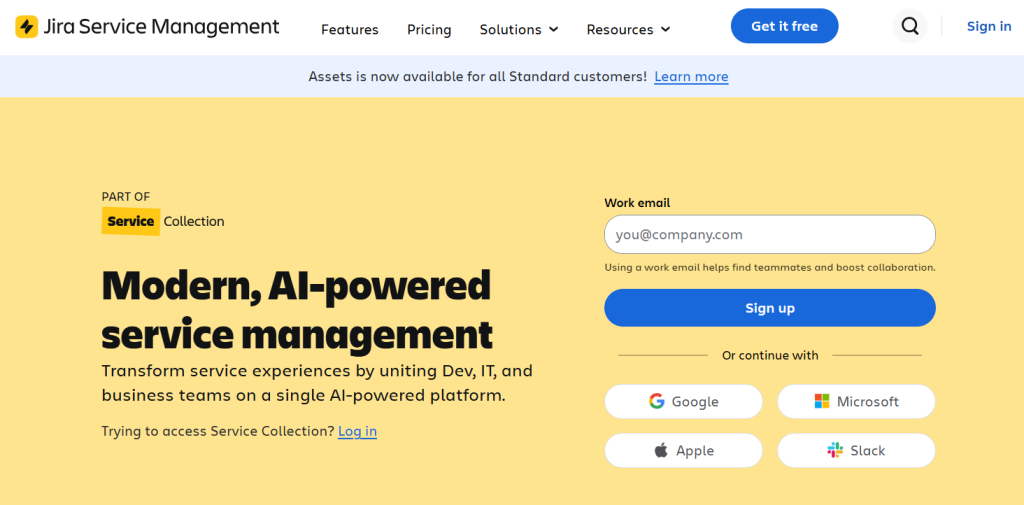Click the "Modern, AI-powered service management" headline

coord(297,309)
